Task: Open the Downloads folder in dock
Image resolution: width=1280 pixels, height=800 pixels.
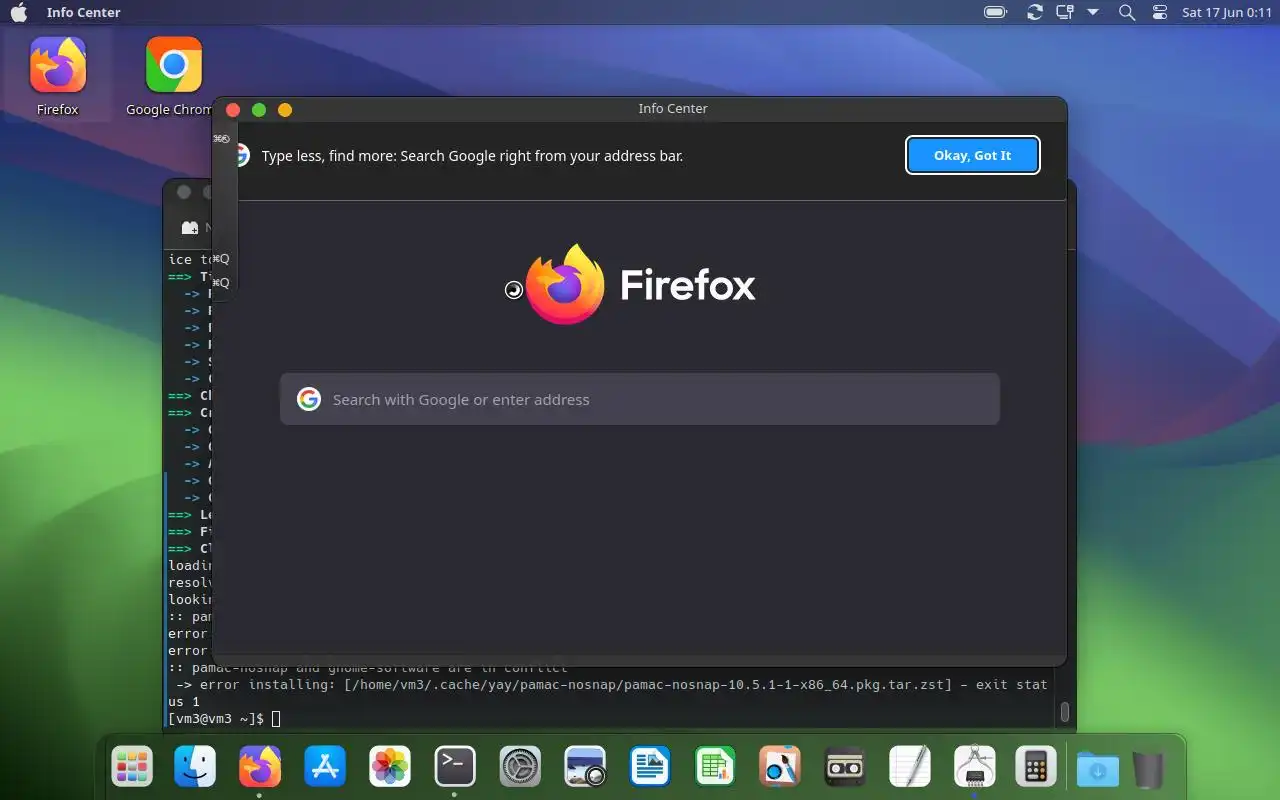Action: click(x=1097, y=768)
